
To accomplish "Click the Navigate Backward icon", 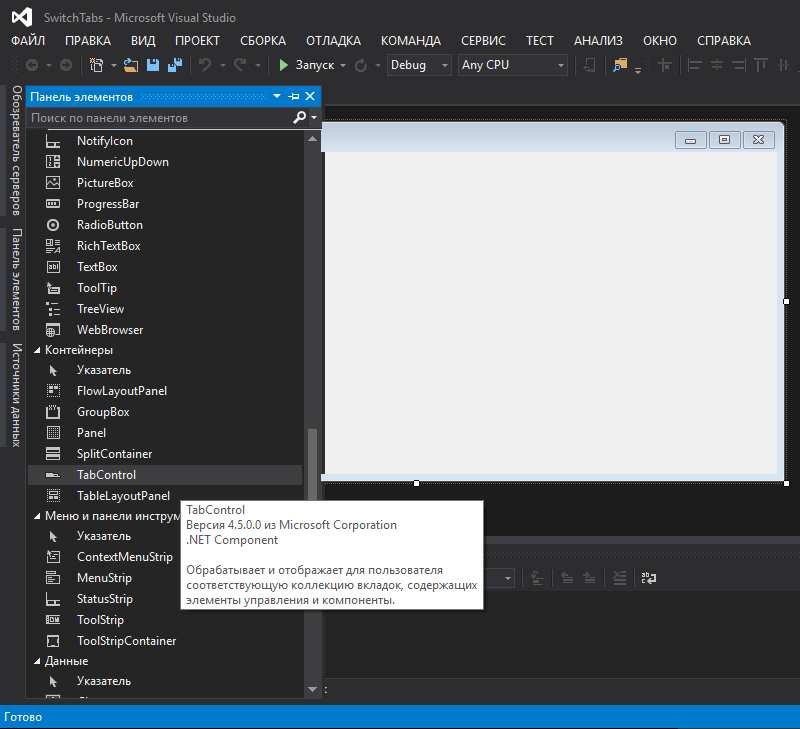I will (32, 65).
